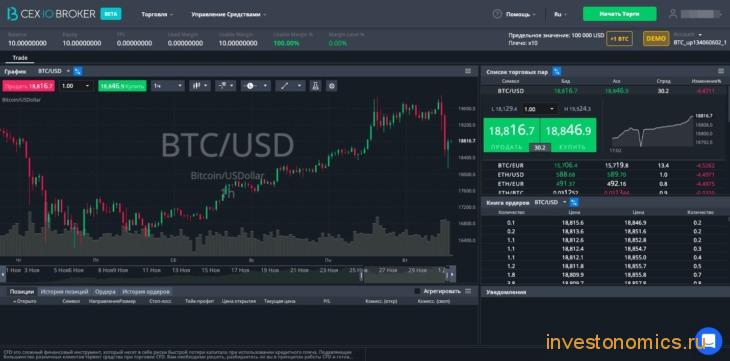Click the chart timeline range slider handle
The width and height of the screenshot is (730, 361).
coord(361,275)
